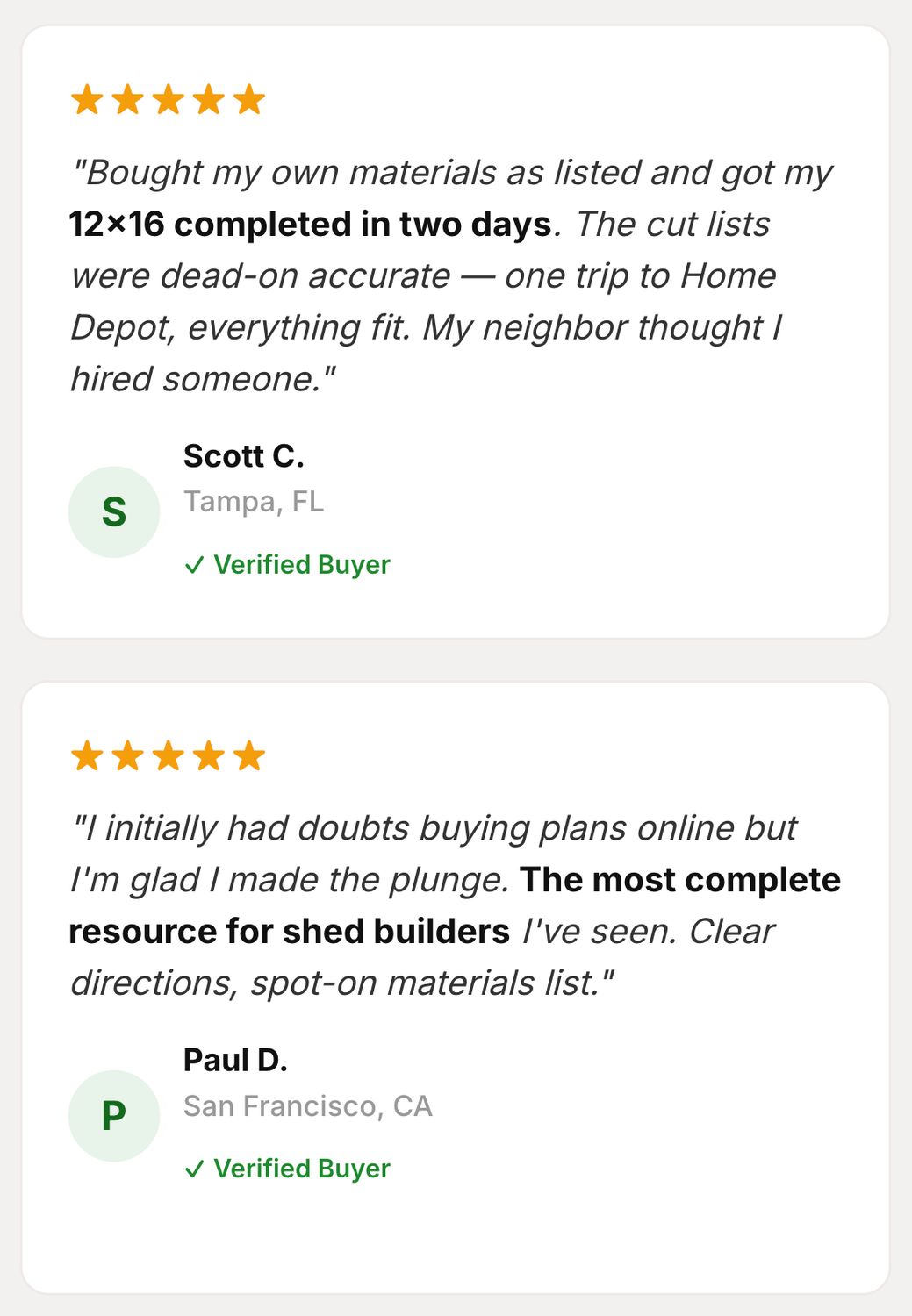This screenshot has height=1316, width=912.
Task: Click Verified Buyer label under San Francisco, CA
Action: pos(301,1169)
